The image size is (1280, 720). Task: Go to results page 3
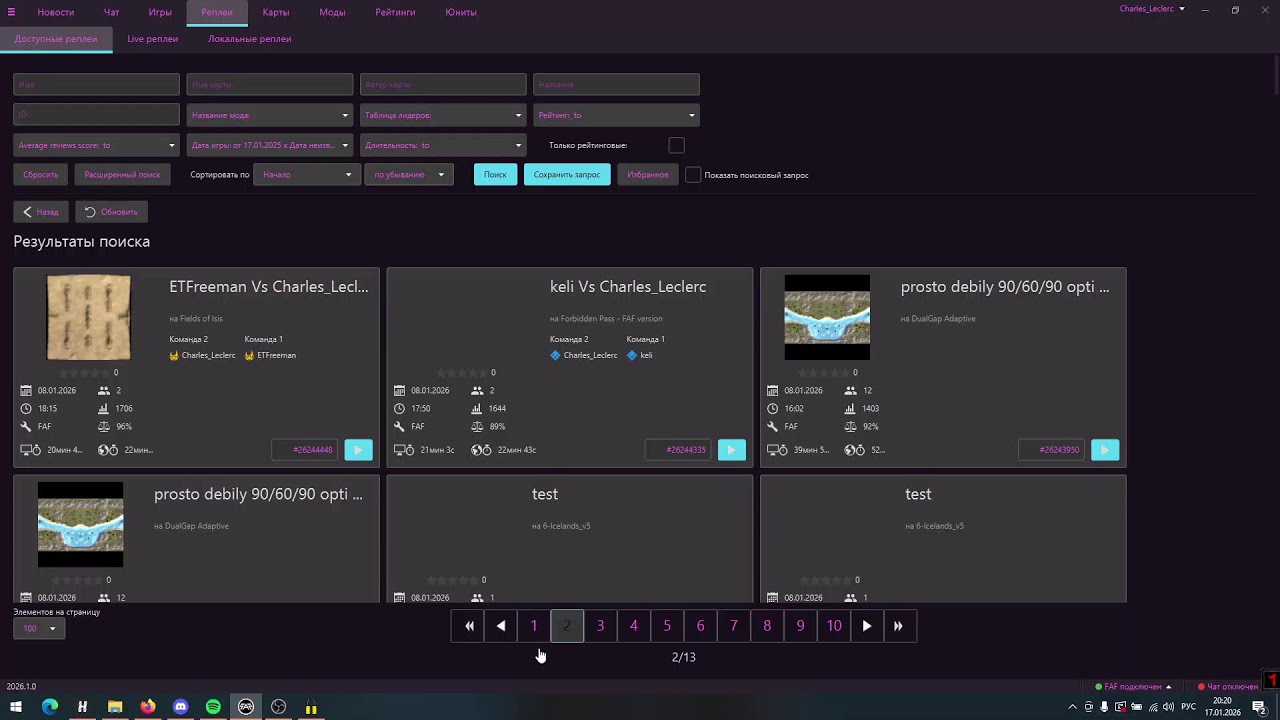601,626
